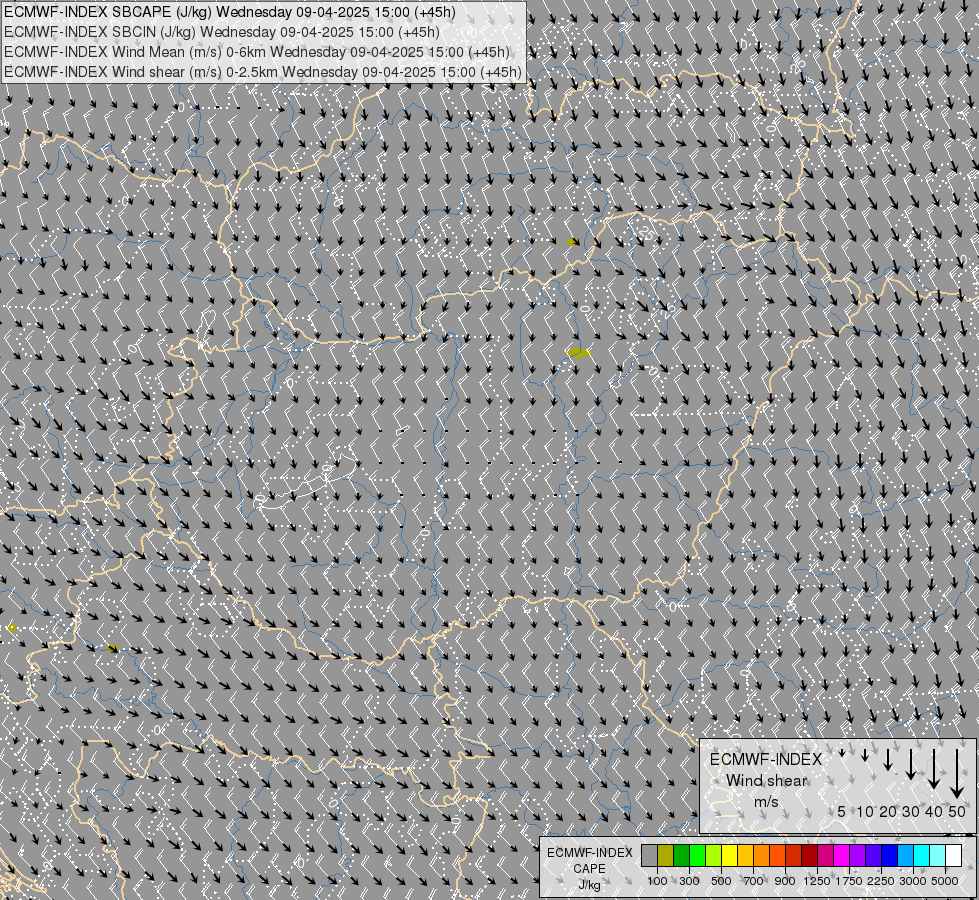Click the '1250' CAPE legend value

point(817,881)
